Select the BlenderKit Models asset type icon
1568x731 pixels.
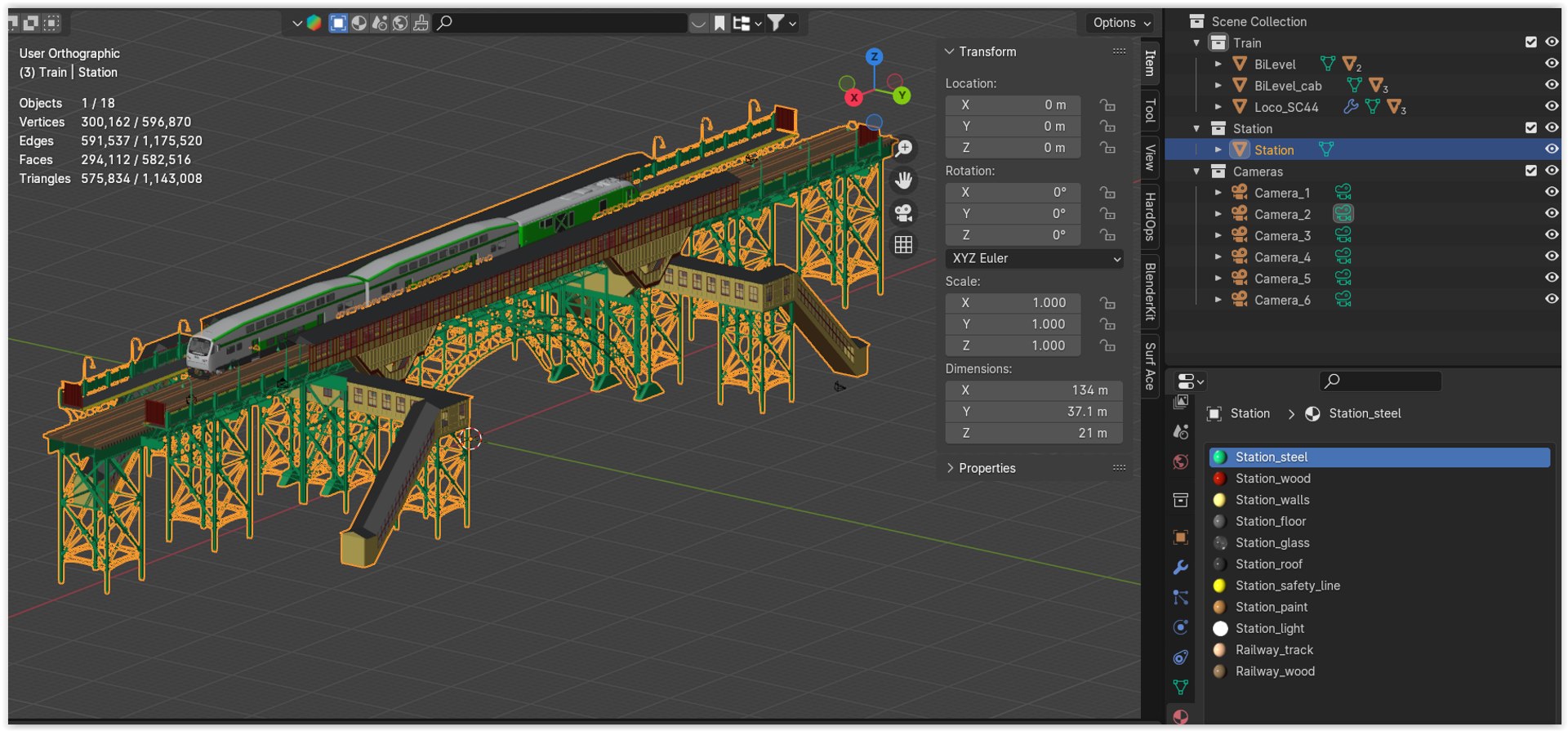click(337, 23)
